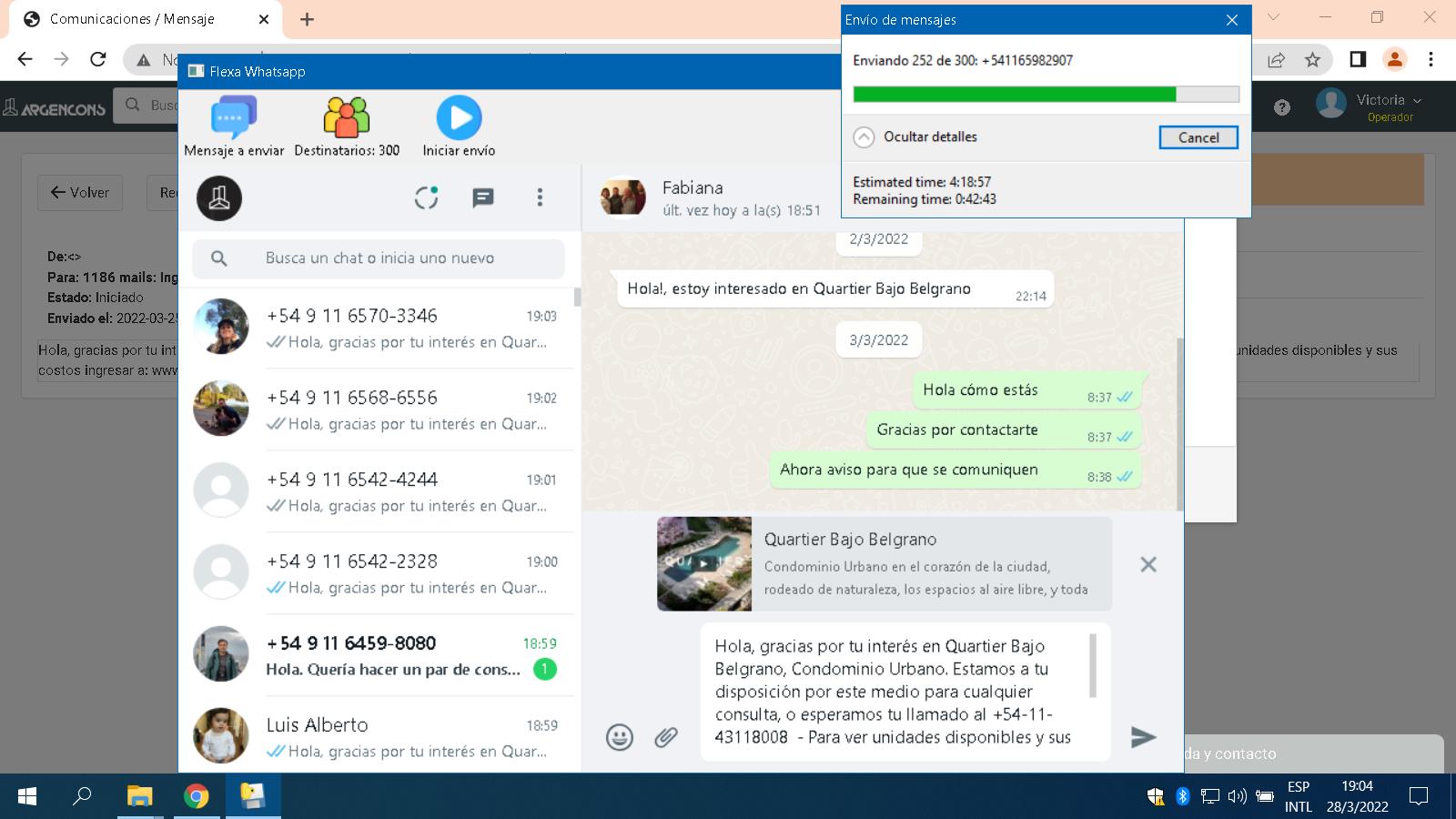Click the hoy message 'Hola cómo estás'

point(1028,390)
